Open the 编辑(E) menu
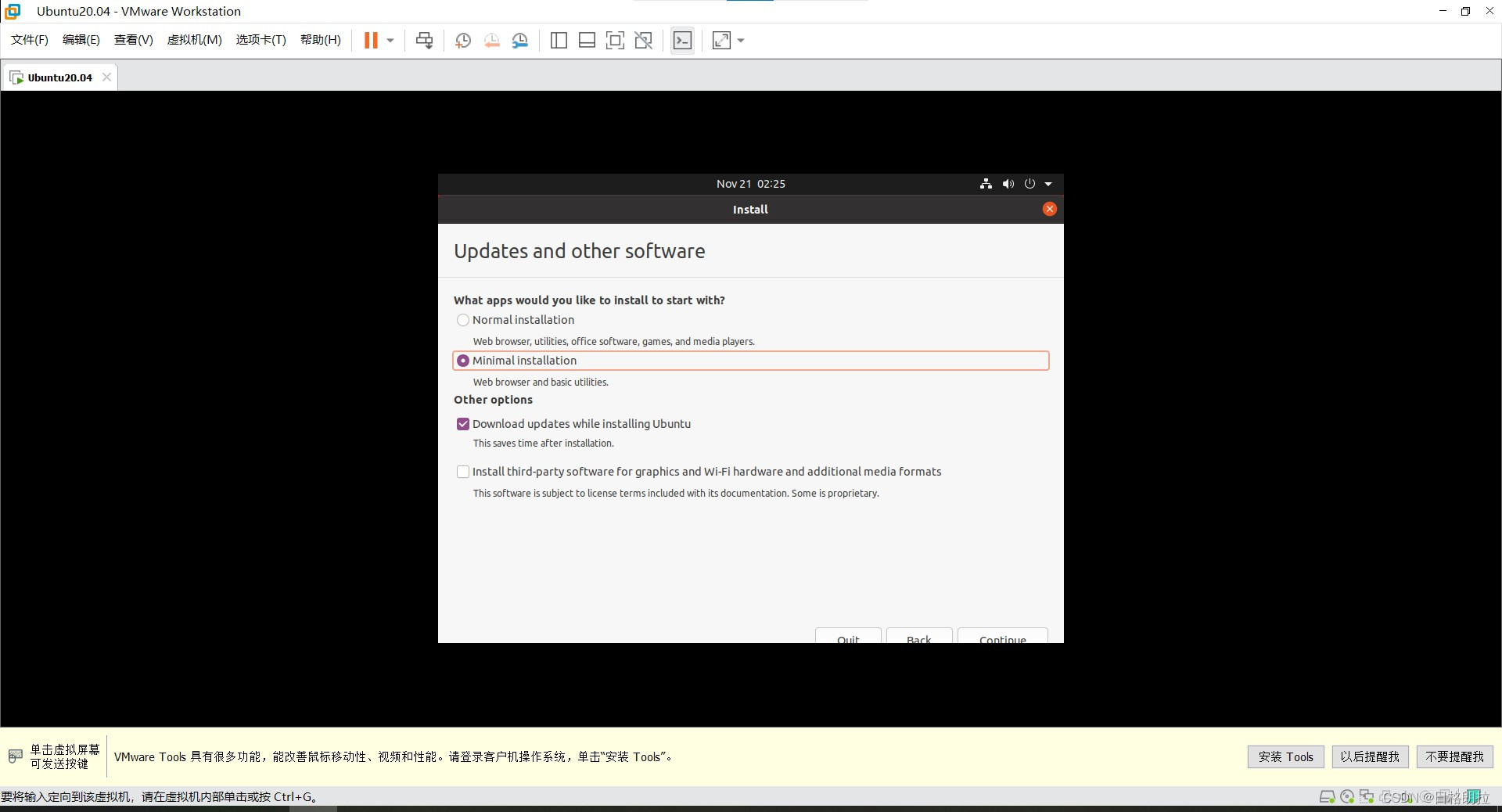1502x812 pixels. (x=81, y=40)
